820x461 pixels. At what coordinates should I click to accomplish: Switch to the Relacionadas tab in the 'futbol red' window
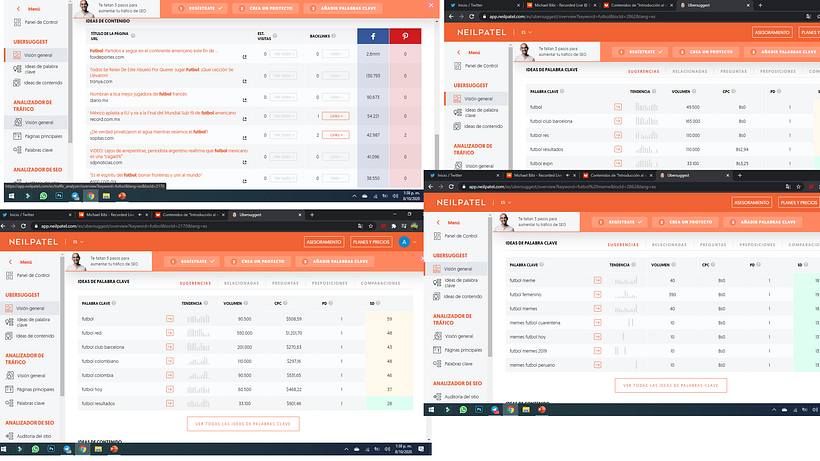click(x=242, y=283)
